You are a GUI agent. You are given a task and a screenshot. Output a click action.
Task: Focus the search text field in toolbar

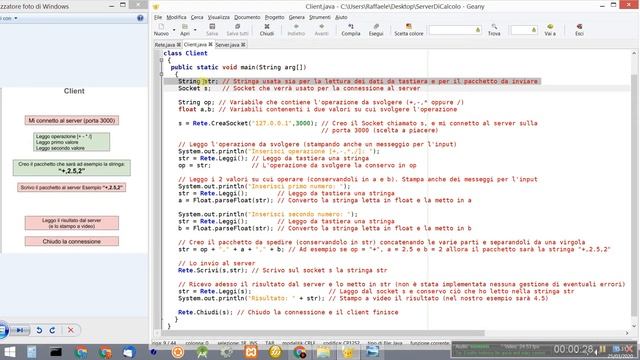455,30
